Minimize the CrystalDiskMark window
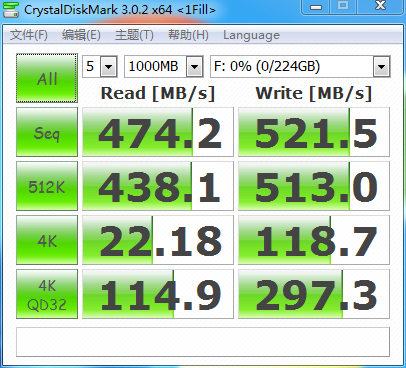This screenshot has height=368, width=406. click(x=316, y=7)
